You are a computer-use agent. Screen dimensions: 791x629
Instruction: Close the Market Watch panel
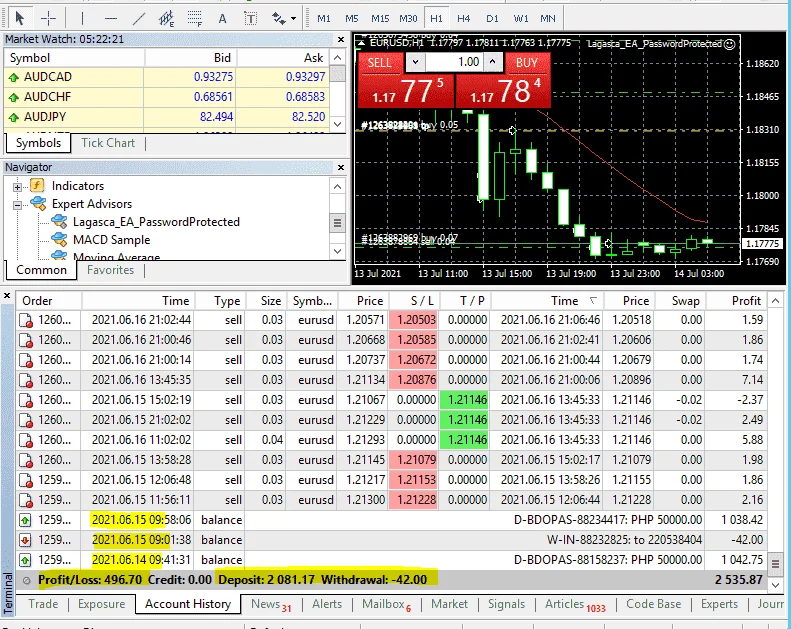pos(341,39)
